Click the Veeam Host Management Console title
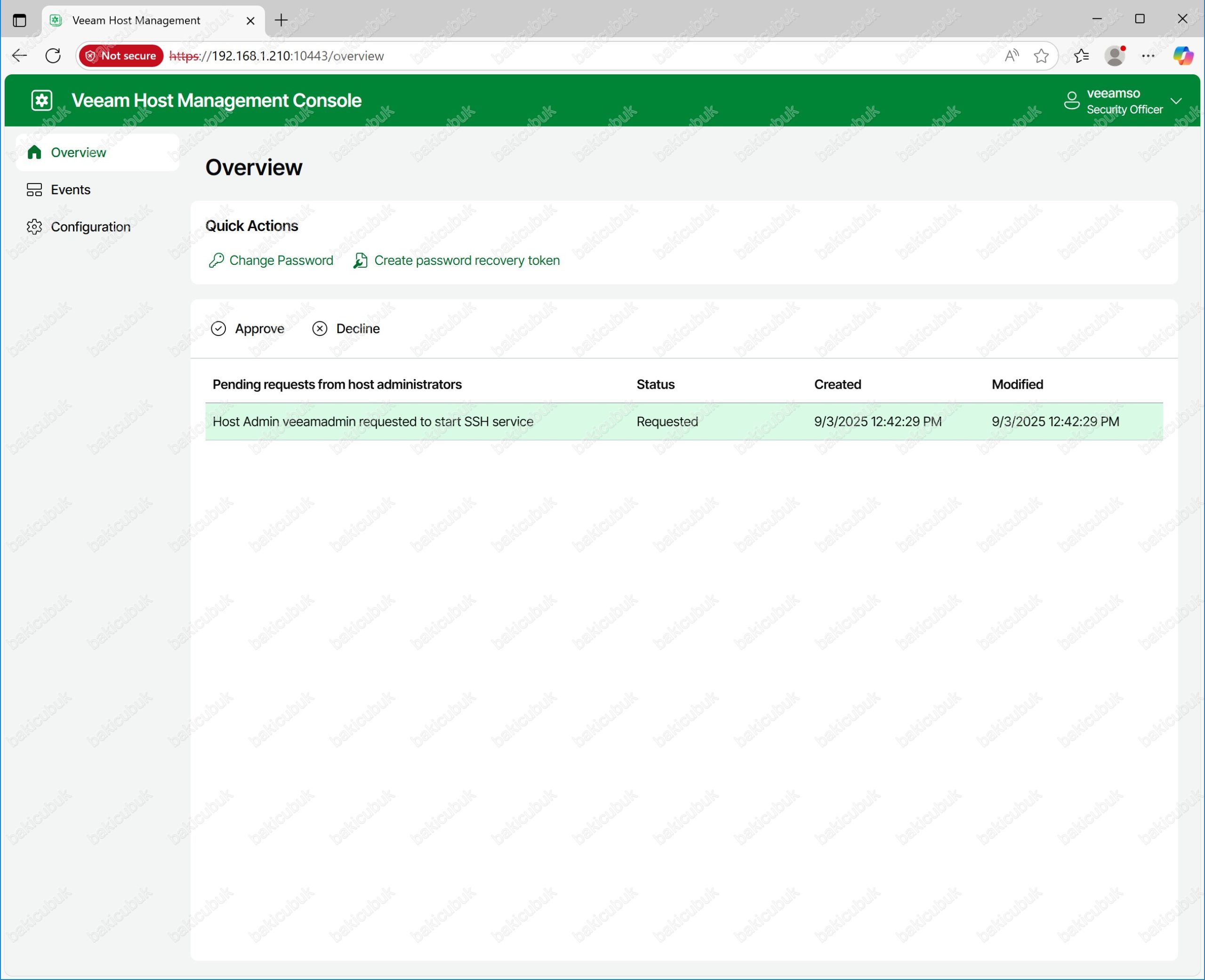The height and width of the screenshot is (980, 1205). click(x=217, y=101)
